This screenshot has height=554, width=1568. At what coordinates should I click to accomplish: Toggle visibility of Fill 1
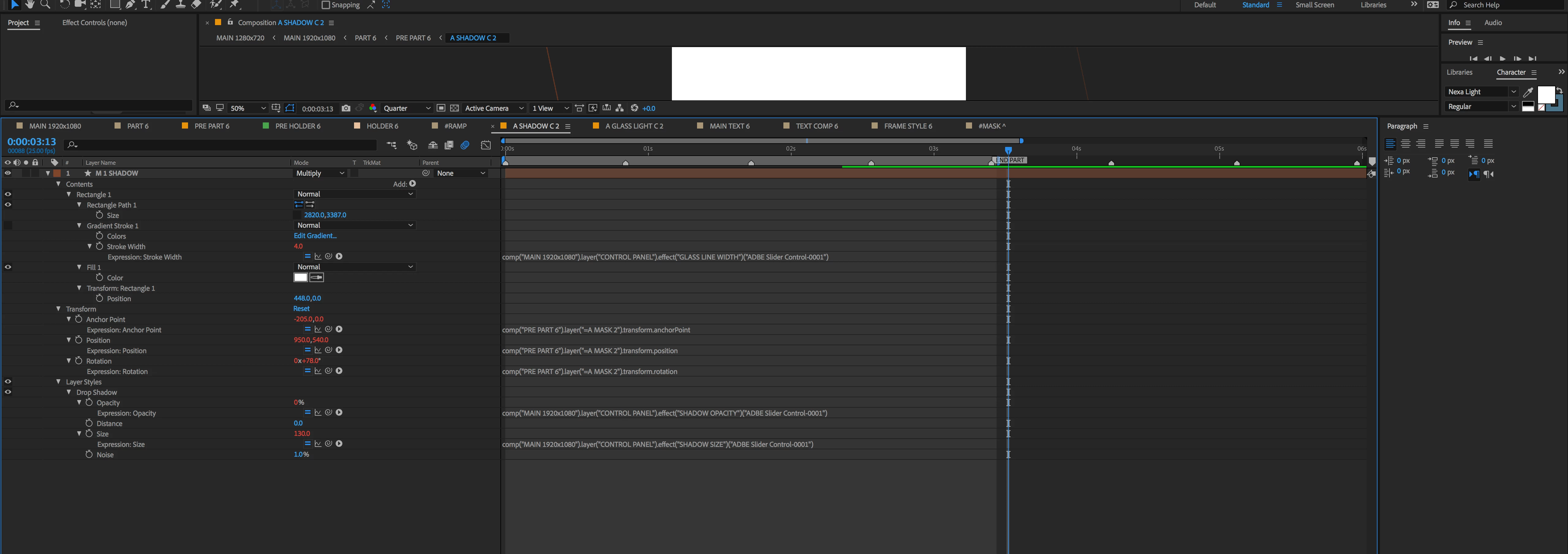(x=8, y=267)
